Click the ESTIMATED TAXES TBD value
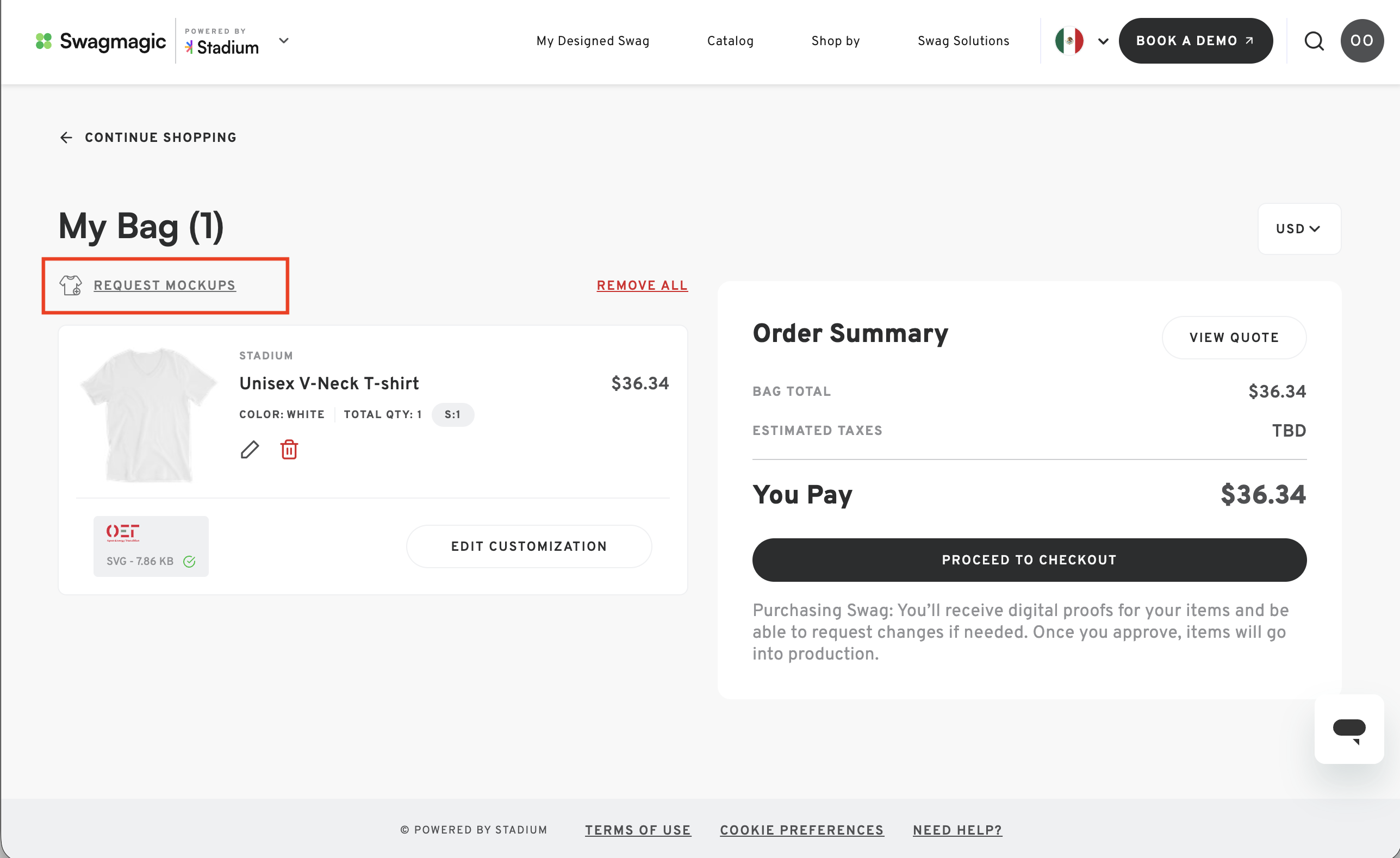 1289,431
